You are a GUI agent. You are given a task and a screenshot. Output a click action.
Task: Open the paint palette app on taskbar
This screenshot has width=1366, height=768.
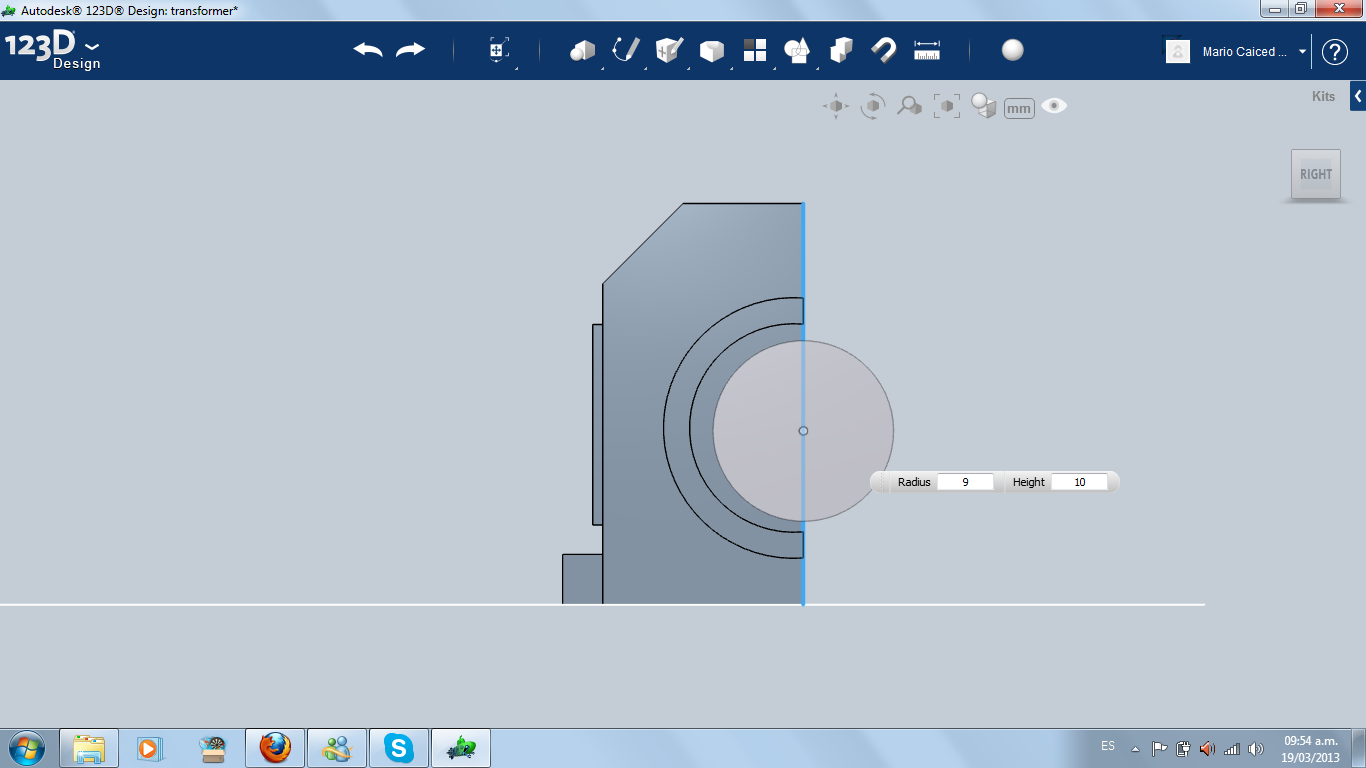(x=212, y=748)
